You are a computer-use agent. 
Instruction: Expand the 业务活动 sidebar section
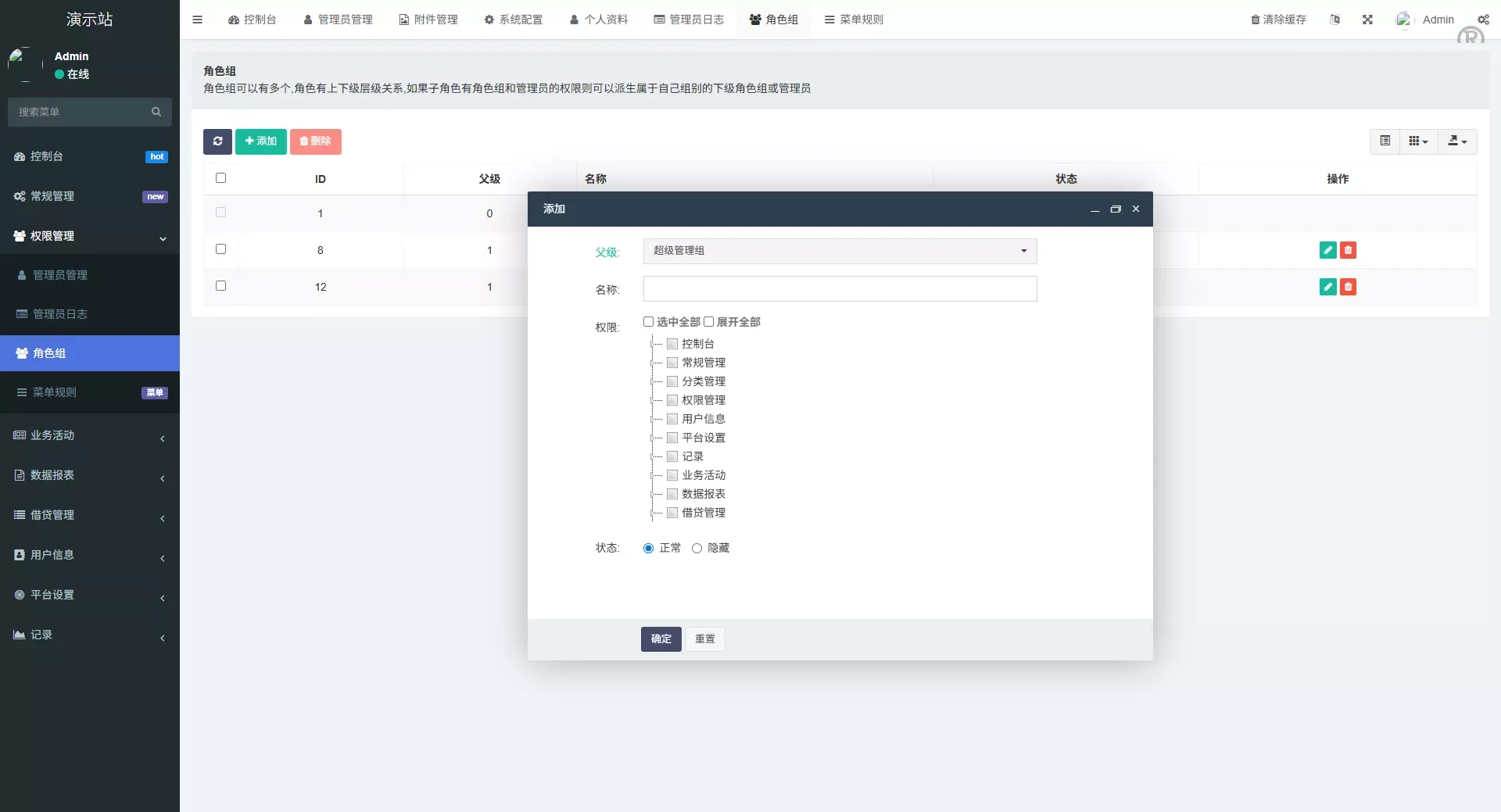coord(89,435)
